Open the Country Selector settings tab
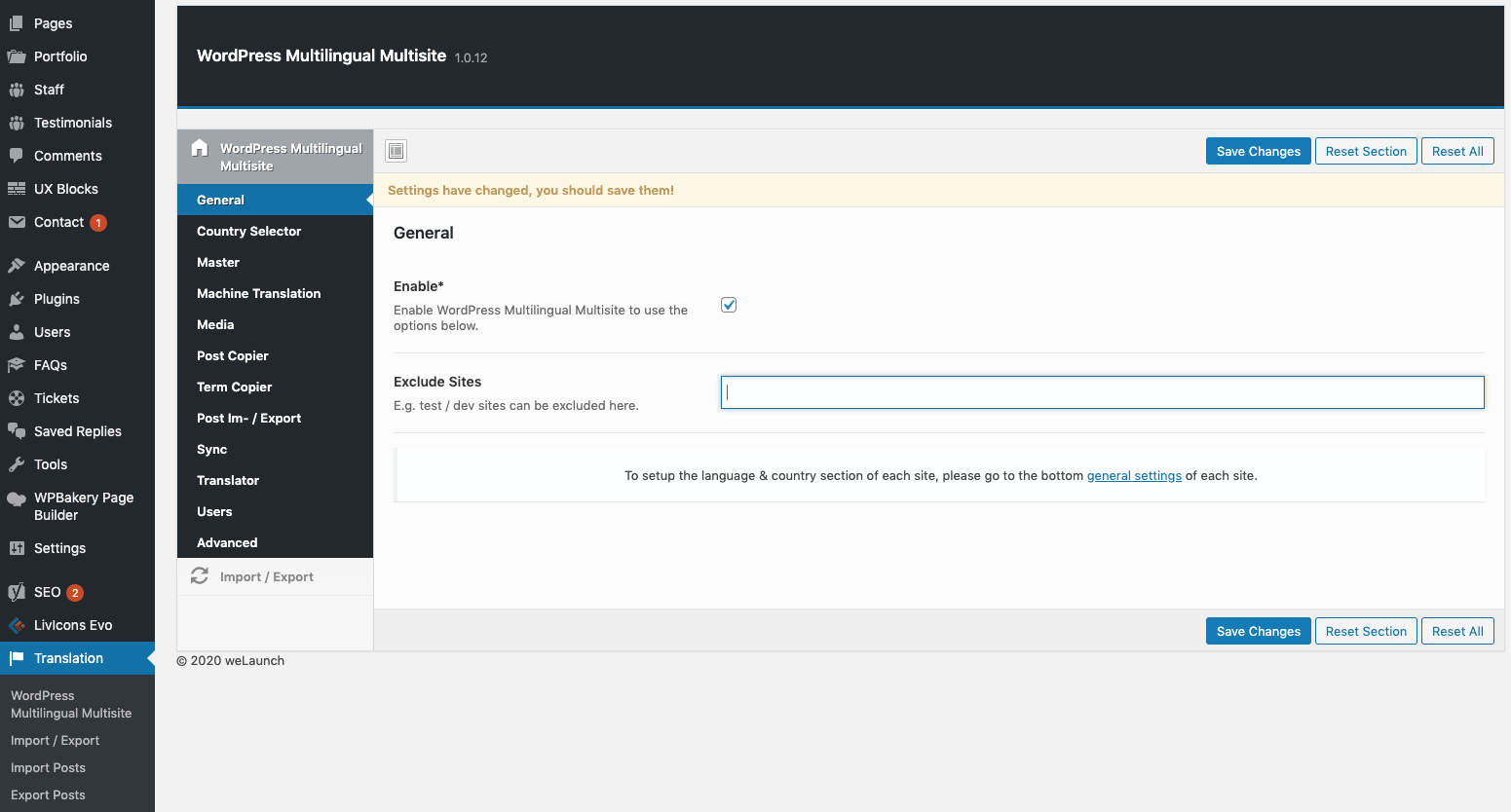 point(248,231)
